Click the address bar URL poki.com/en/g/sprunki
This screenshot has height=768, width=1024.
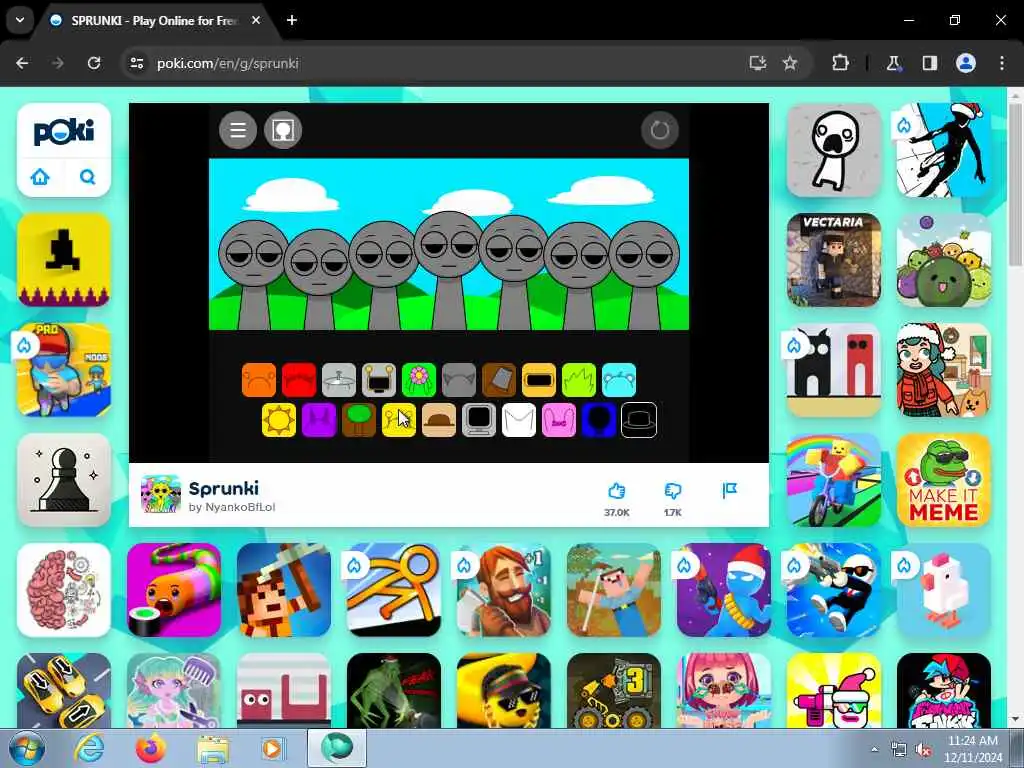(227, 63)
